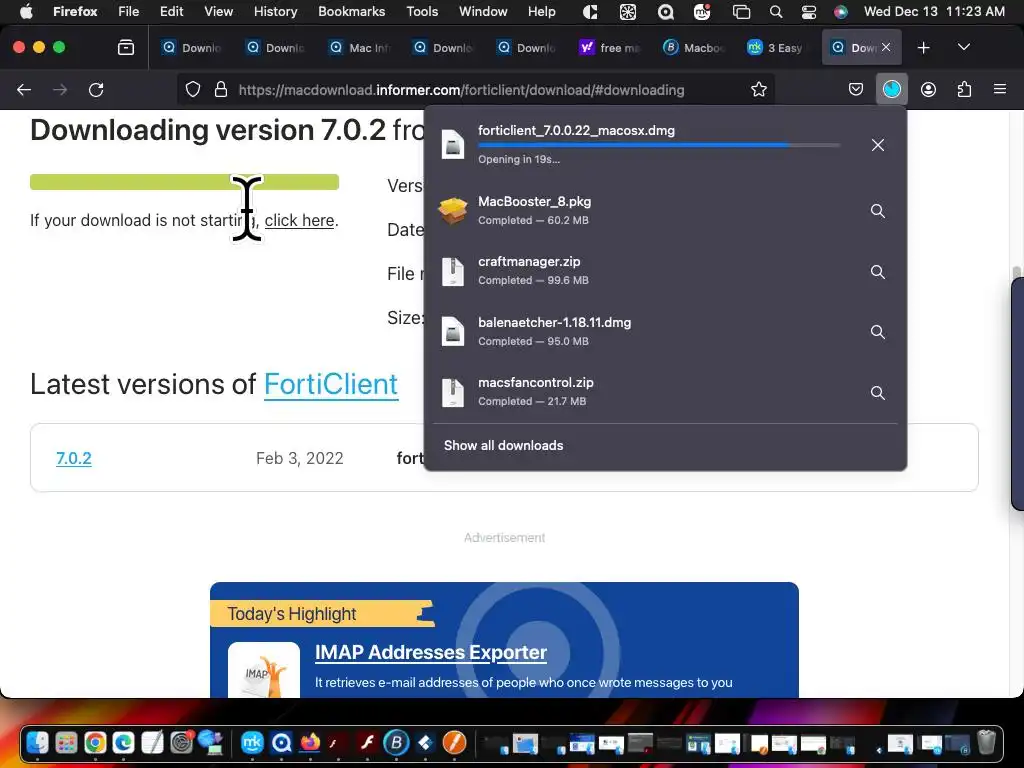Image resolution: width=1024 pixels, height=768 pixels.
Task: Open Finder from the Dock
Action: pos(37,743)
